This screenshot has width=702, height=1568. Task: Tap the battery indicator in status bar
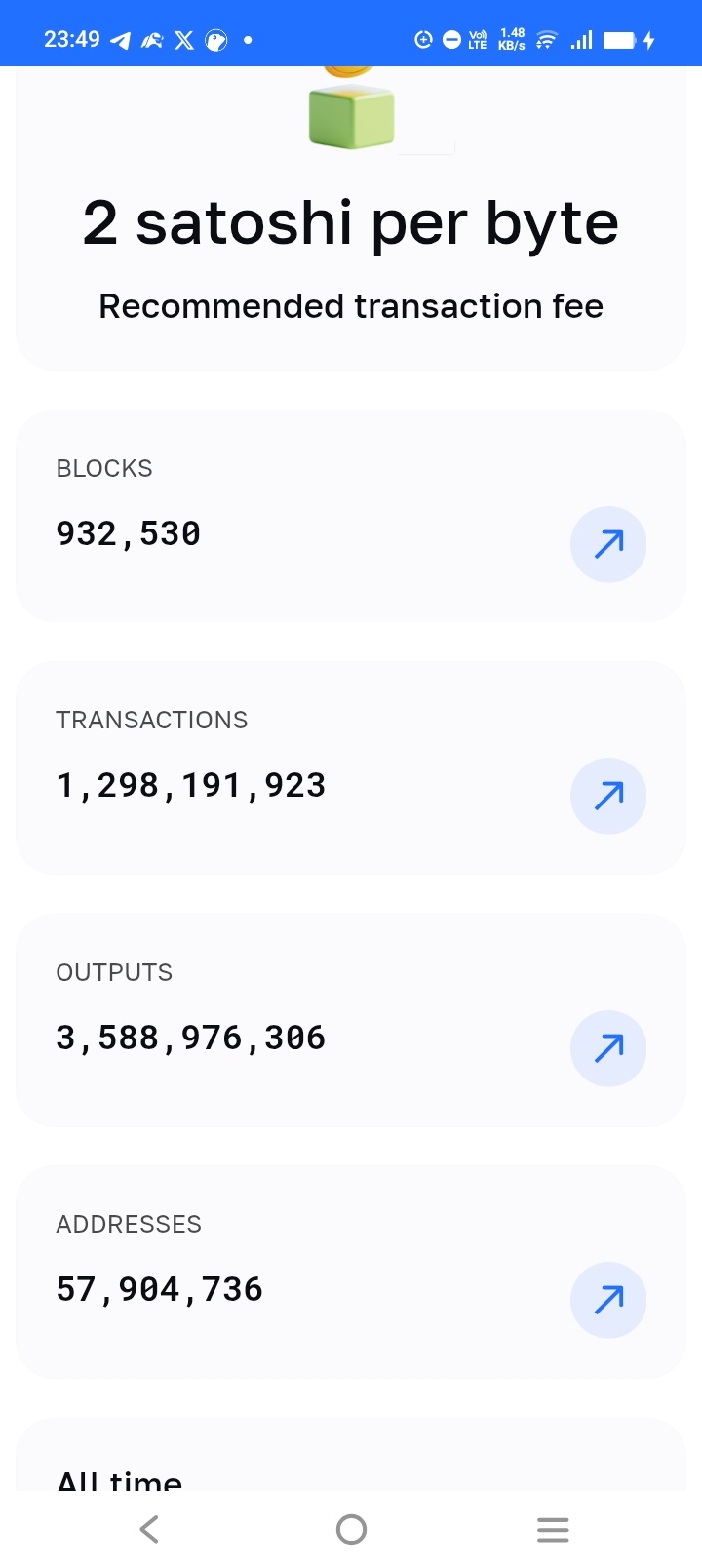click(x=619, y=40)
